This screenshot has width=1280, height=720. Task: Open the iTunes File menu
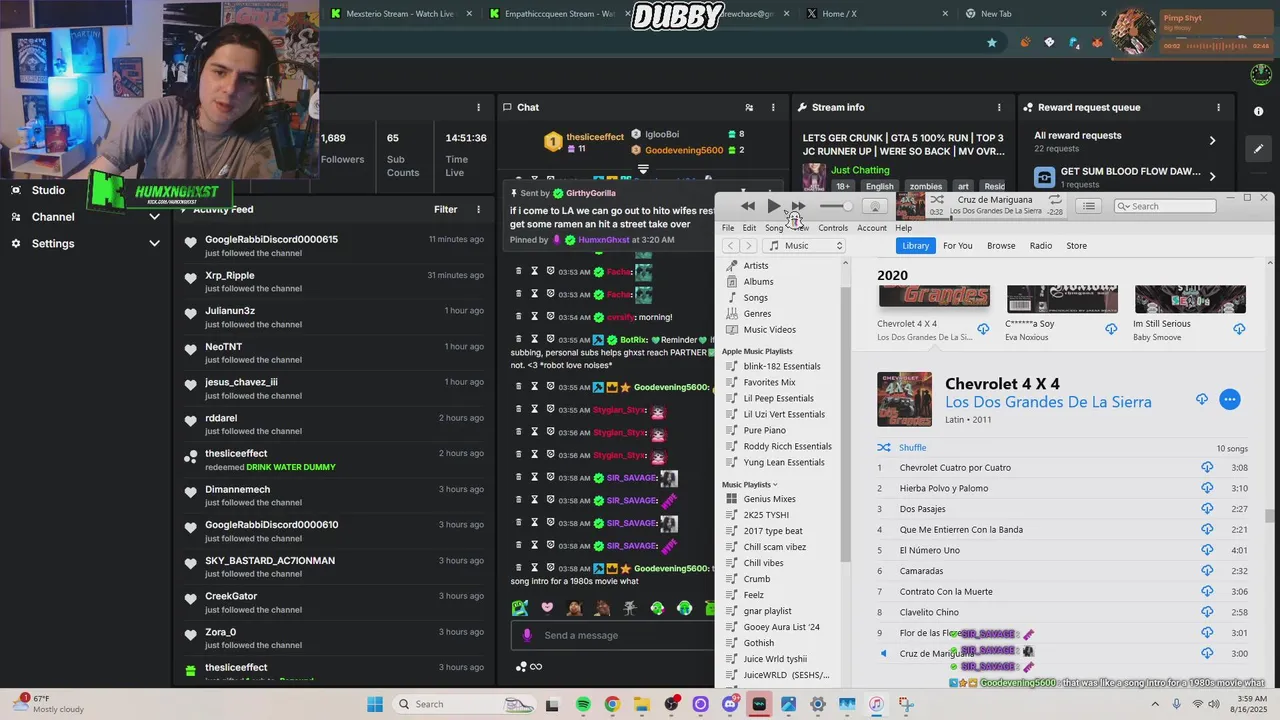[728, 228]
